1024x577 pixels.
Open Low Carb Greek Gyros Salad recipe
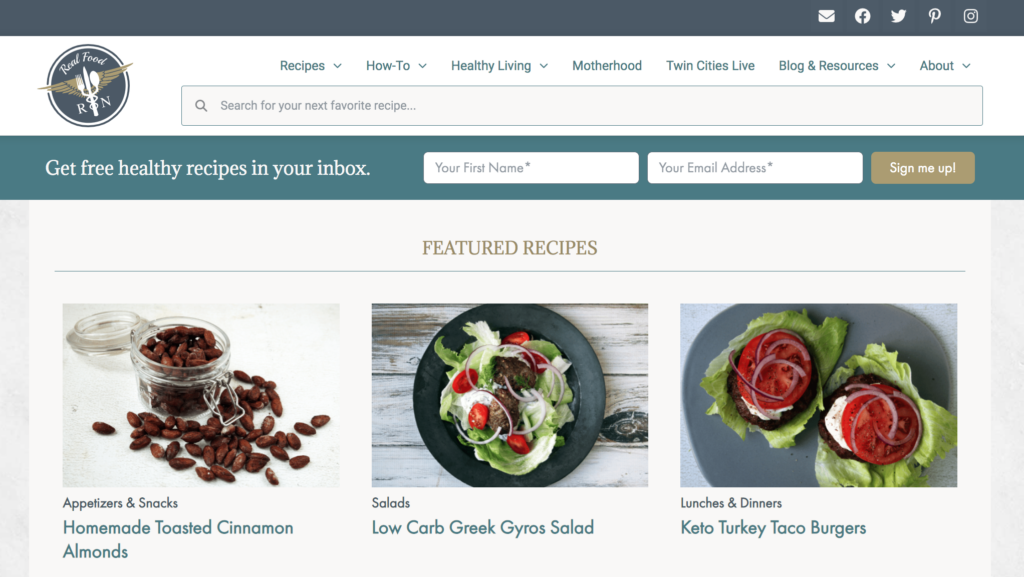[483, 527]
